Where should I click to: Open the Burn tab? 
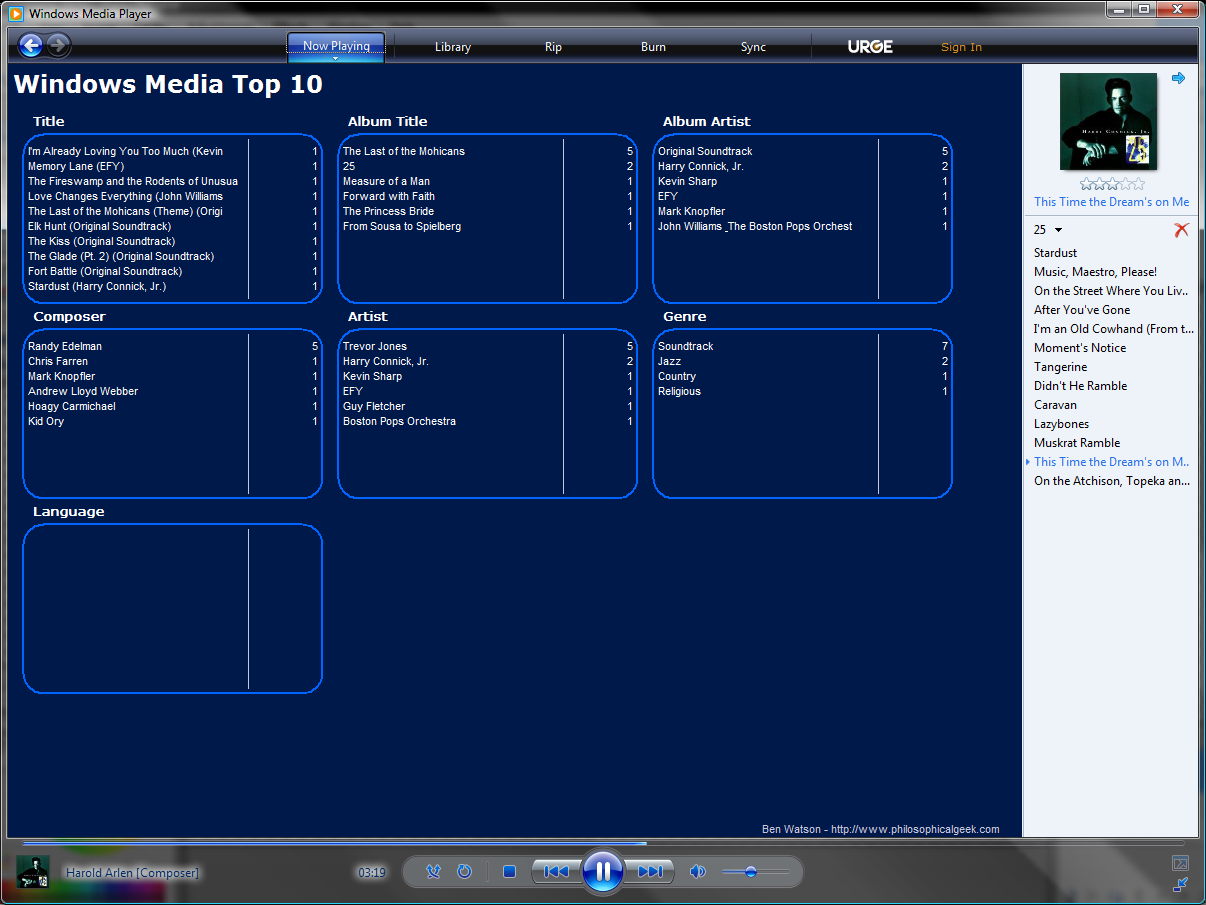[654, 47]
